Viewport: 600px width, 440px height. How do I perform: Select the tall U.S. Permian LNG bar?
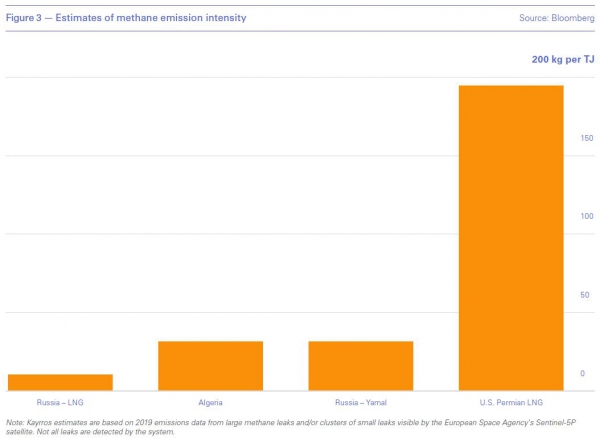tap(511, 237)
